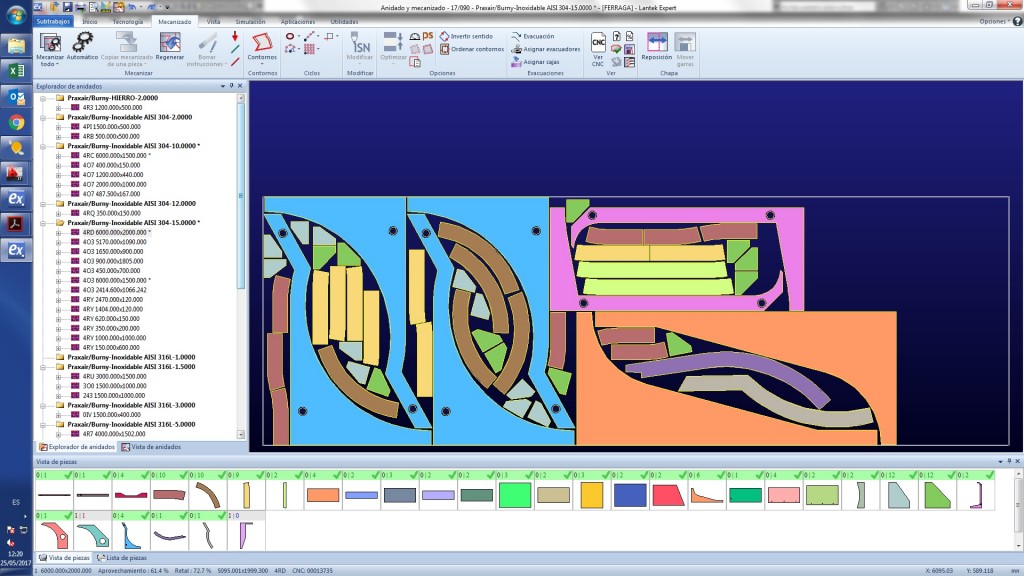This screenshot has height=576, width=1024.
Task: Open the Simulación ribbon tab
Action: click(x=250, y=22)
